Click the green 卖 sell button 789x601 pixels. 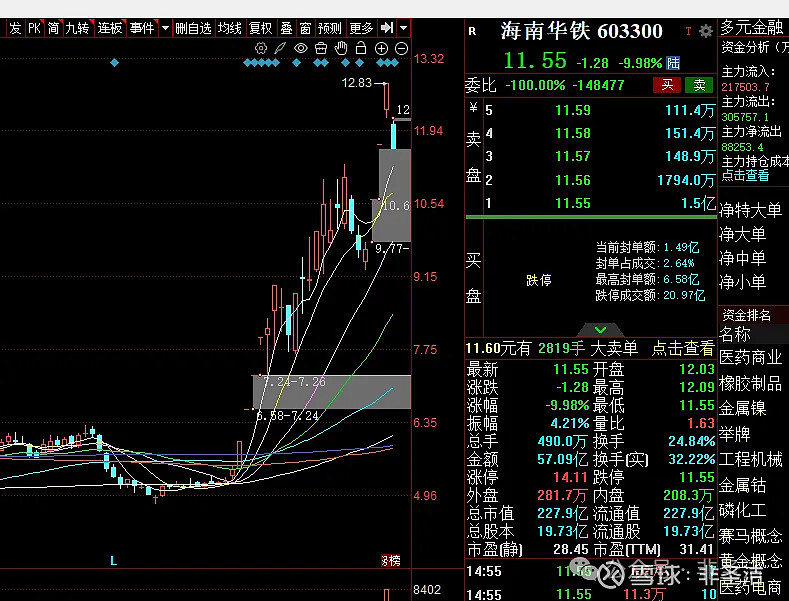(699, 85)
